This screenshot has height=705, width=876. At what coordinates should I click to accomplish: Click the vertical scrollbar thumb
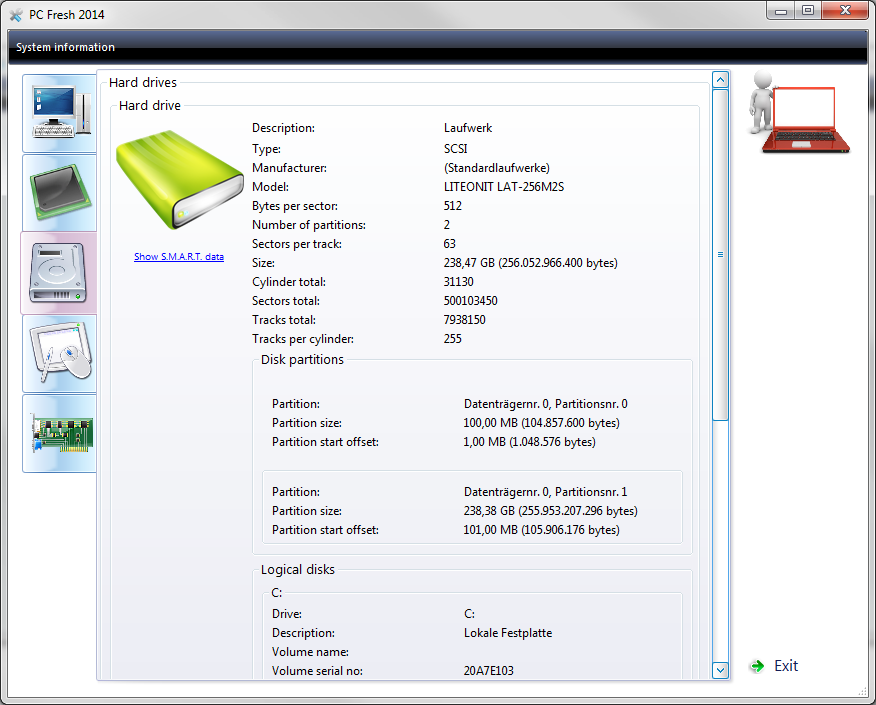coord(720,255)
